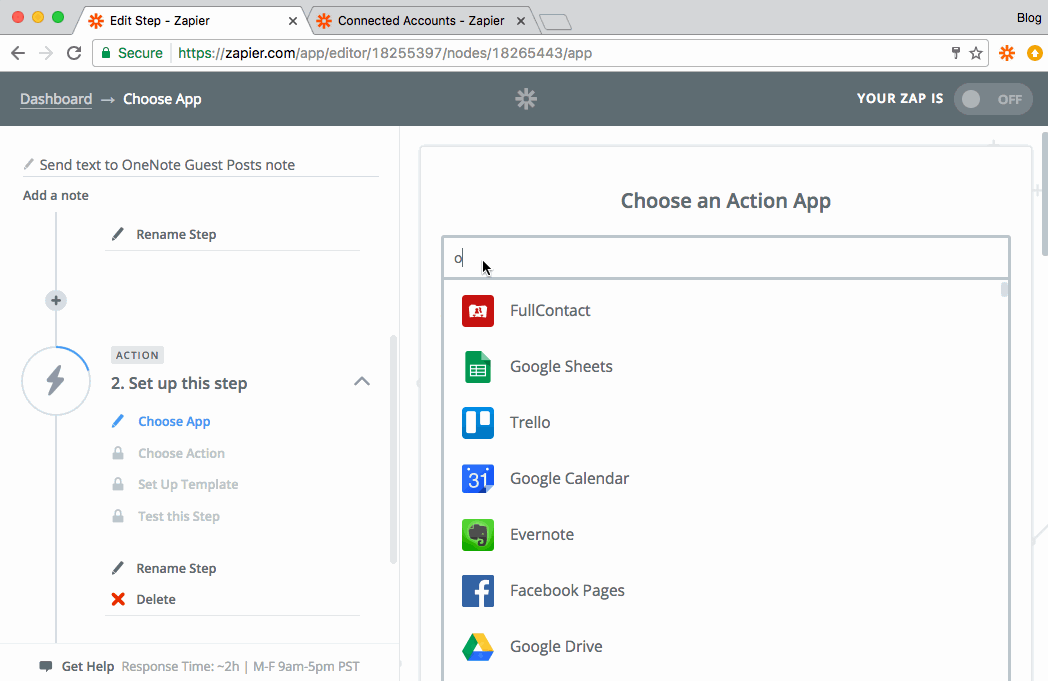Switch to the Edit Step - Zapier tab
This screenshot has width=1048, height=681.
189,21
